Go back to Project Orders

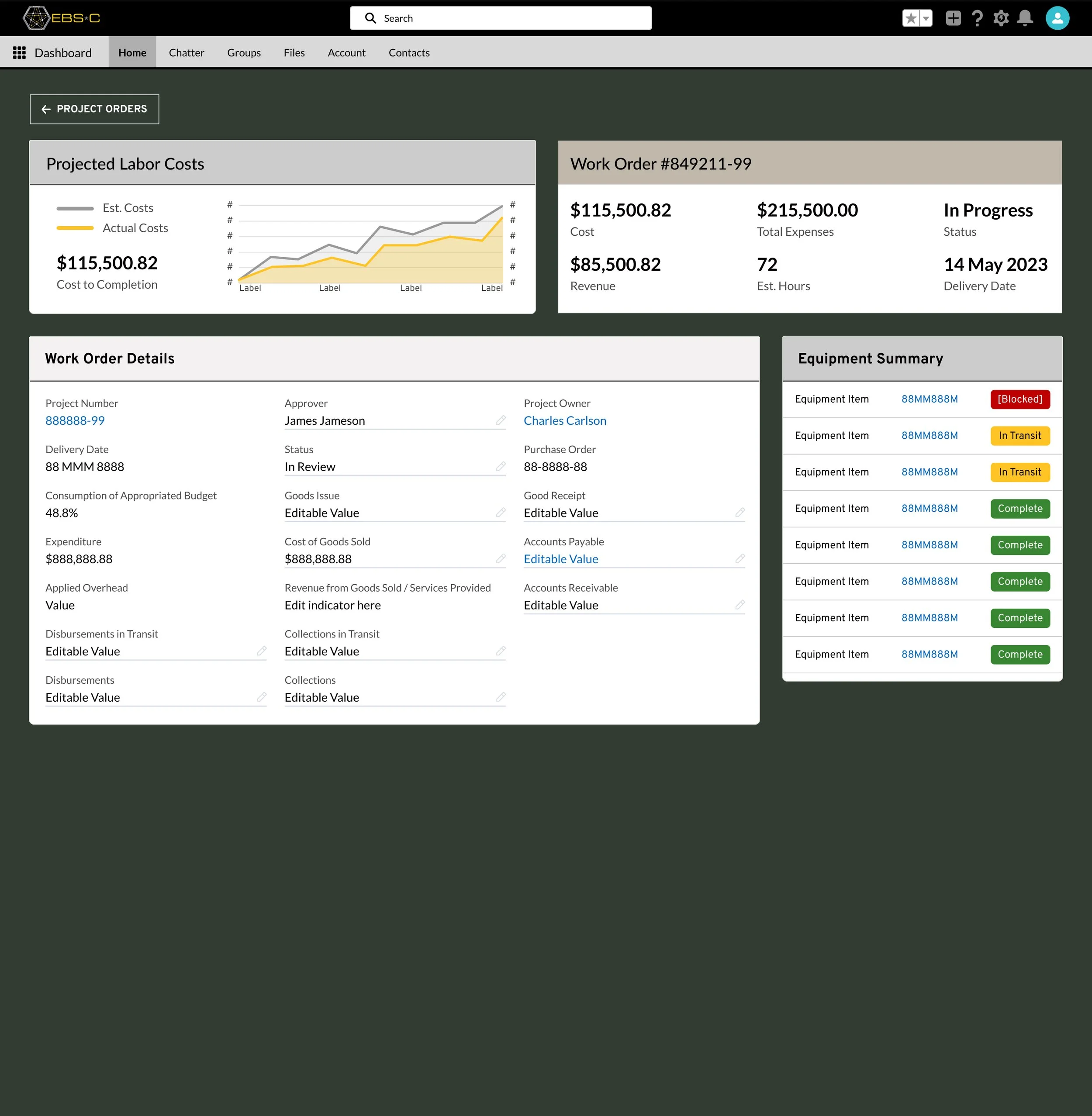click(95, 109)
